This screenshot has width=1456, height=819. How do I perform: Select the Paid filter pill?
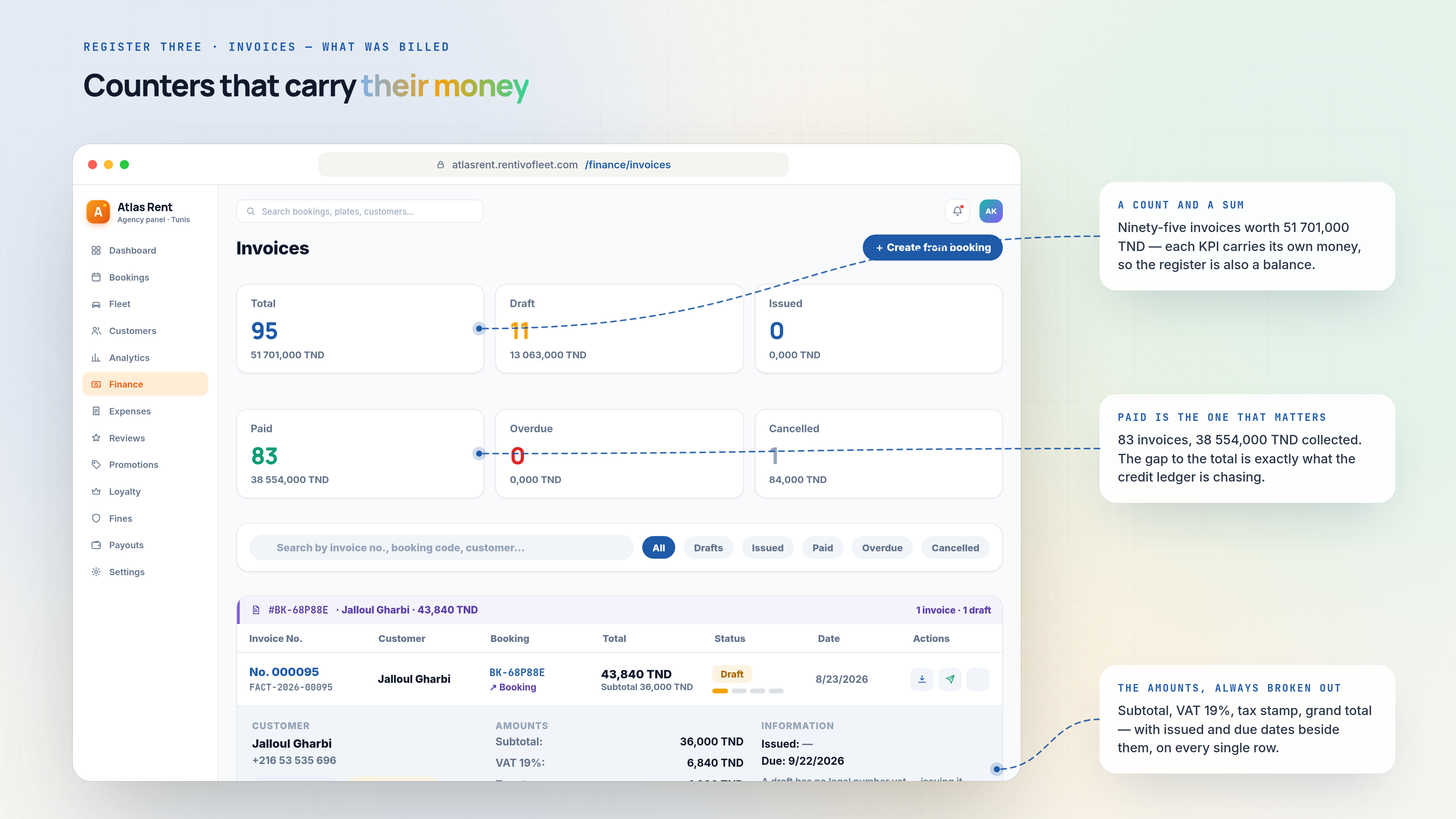[822, 548]
